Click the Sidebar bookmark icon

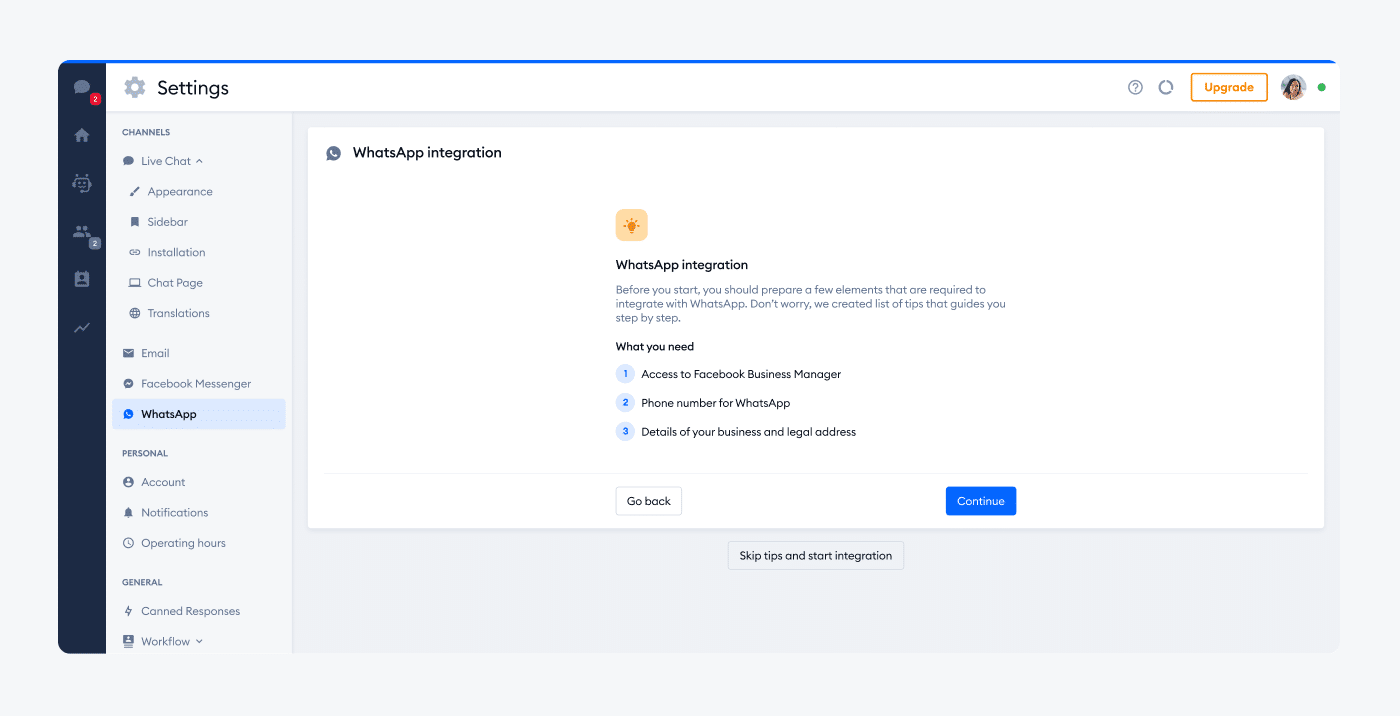click(135, 222)
